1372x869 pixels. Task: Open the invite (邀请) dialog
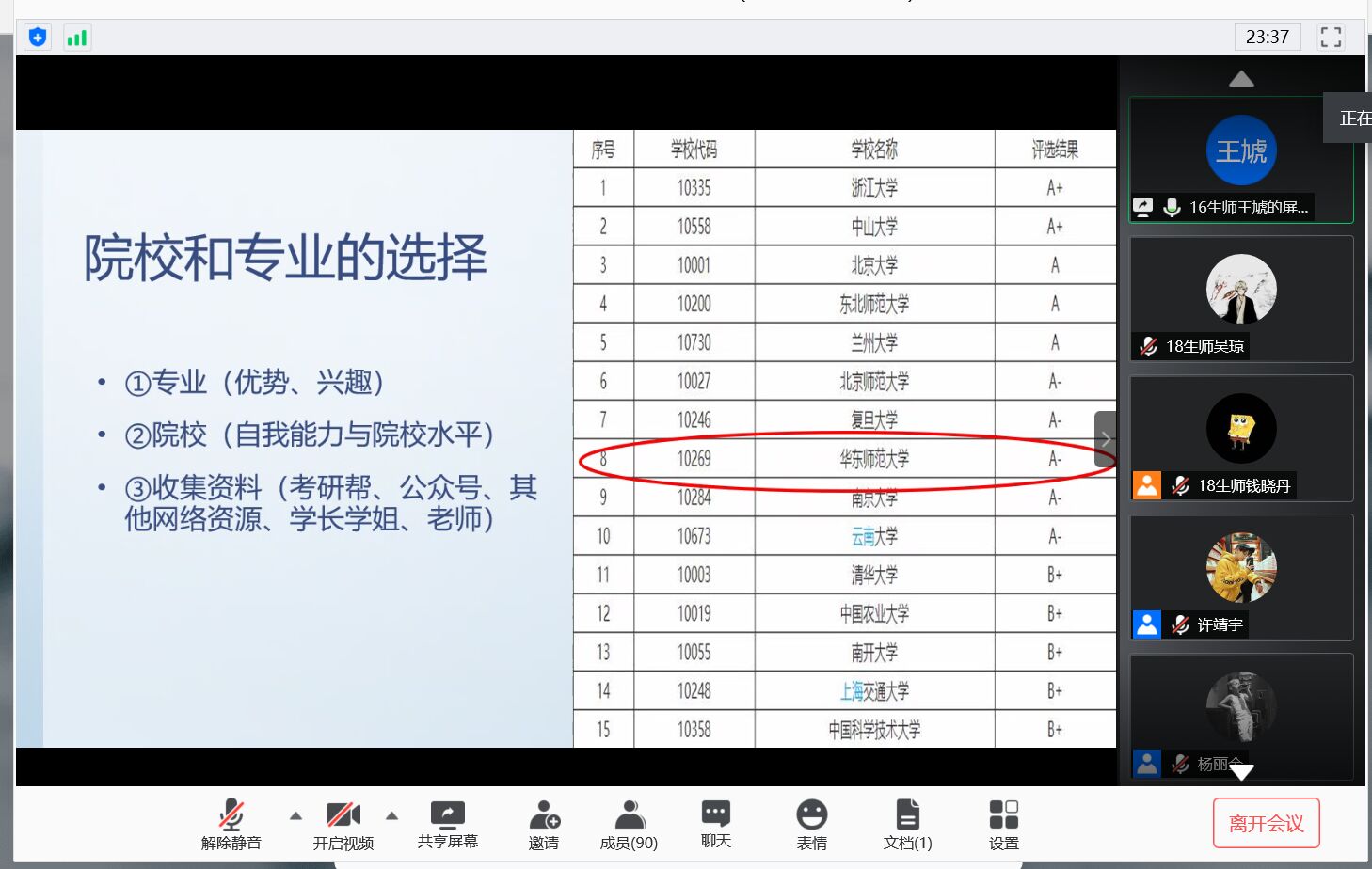tap(544, 823)
